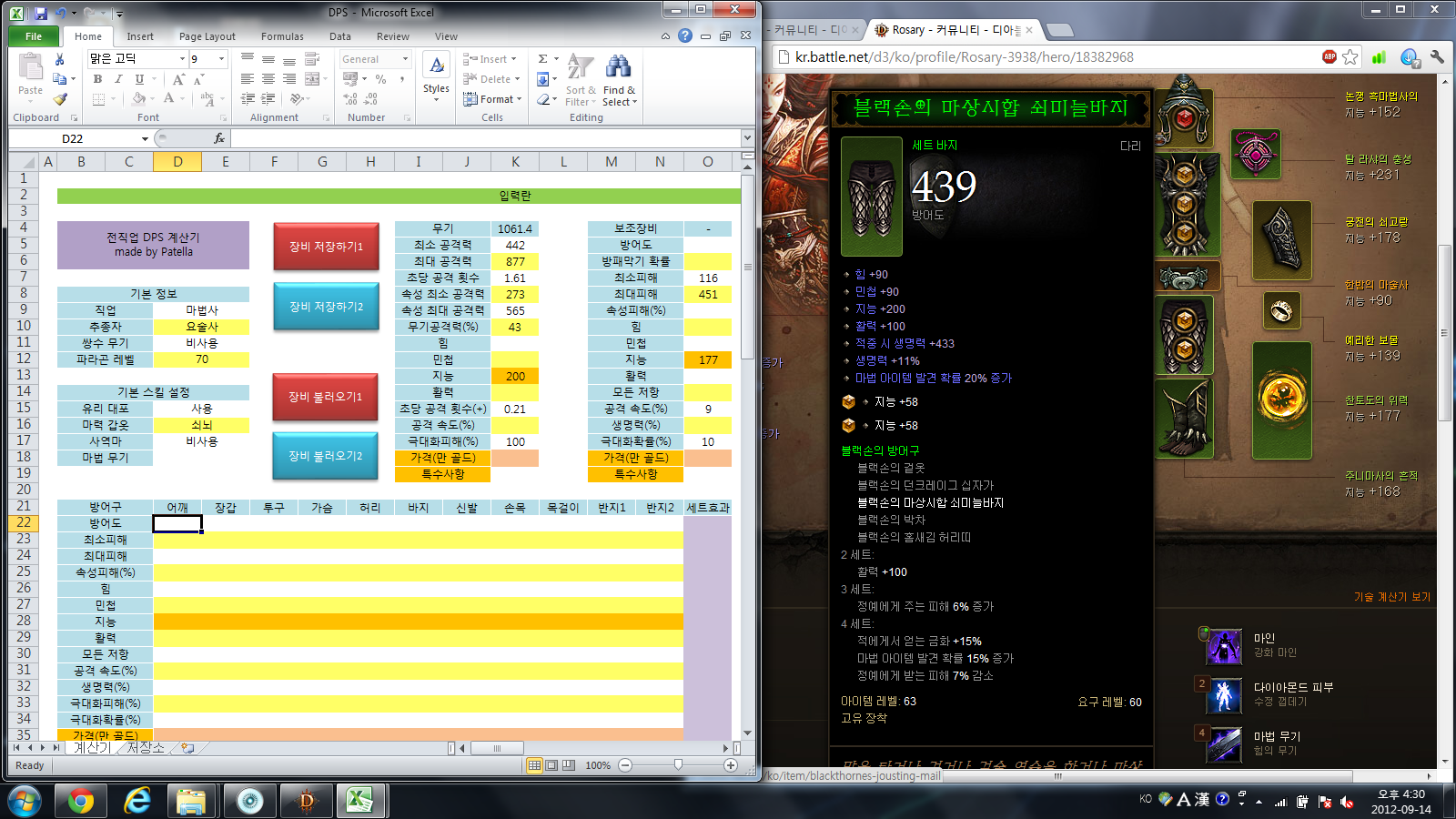Click the red 장비 불러오기1 button
Screen dimensions: 1456x819
(x=326, y=397)
